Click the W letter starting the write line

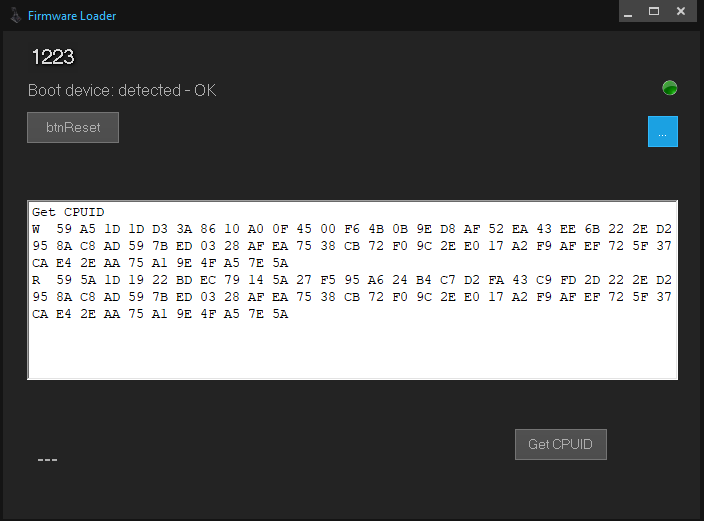pos(36,229)
